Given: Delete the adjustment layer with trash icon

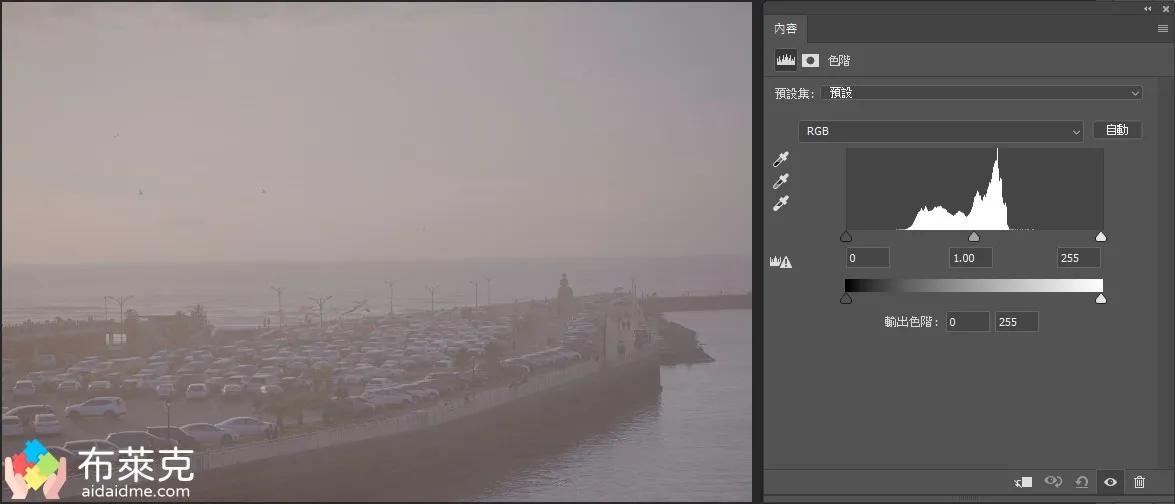Looking at the screenshot, I should pyautogui.click(x=1139, y=482).
